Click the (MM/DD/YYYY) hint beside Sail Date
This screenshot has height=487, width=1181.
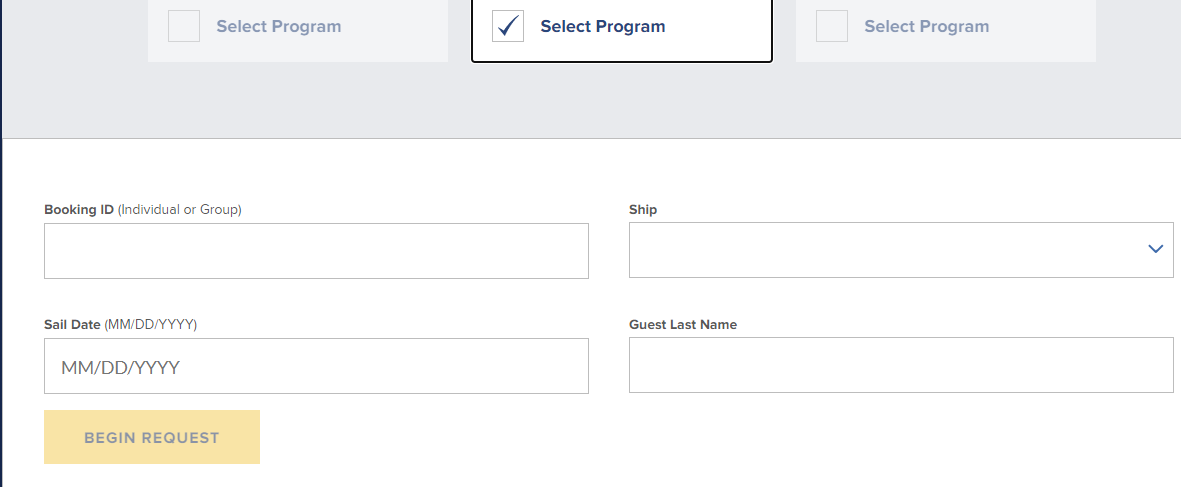pos(151,325)
